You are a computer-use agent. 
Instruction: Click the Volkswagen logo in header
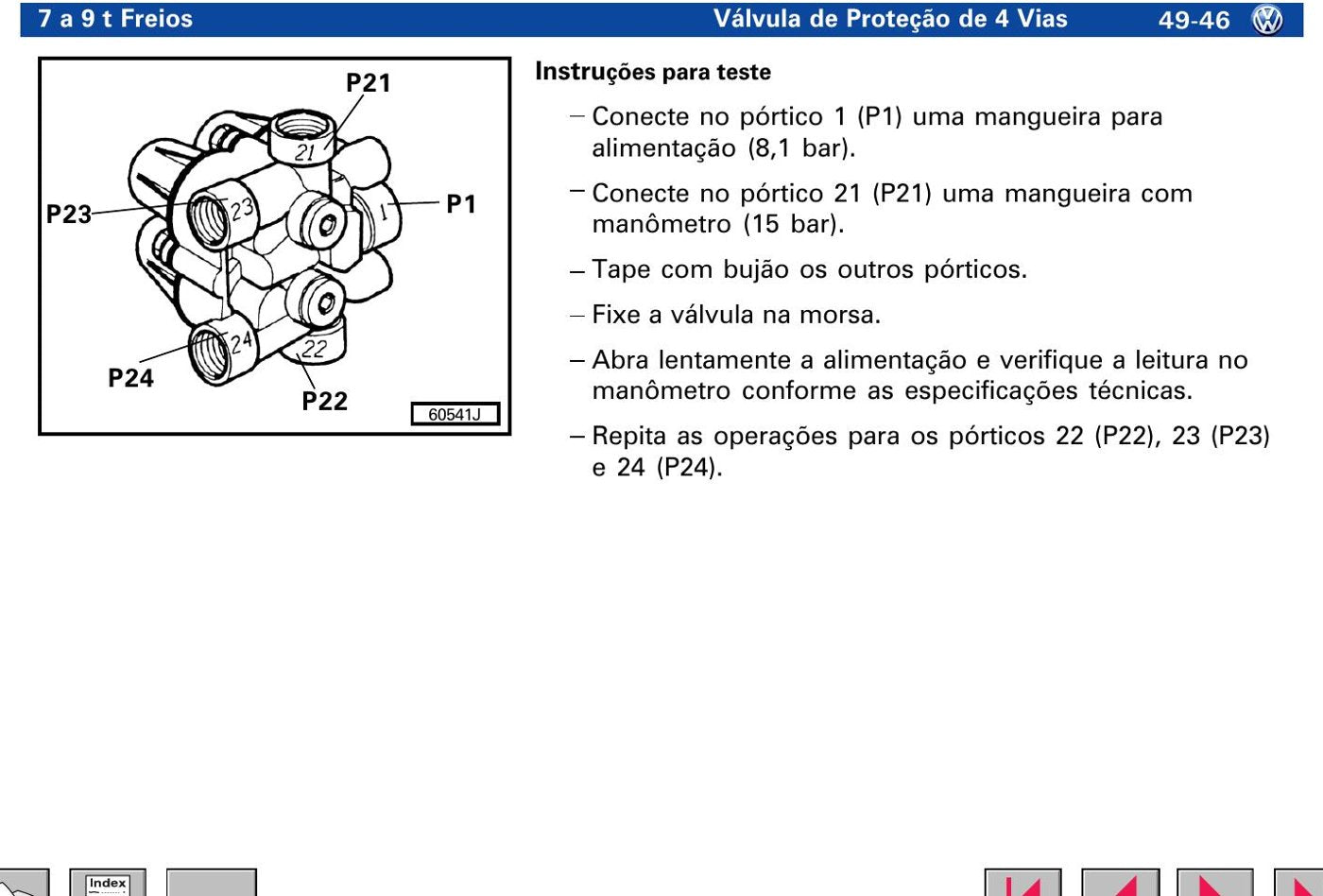click(1267, 20)
